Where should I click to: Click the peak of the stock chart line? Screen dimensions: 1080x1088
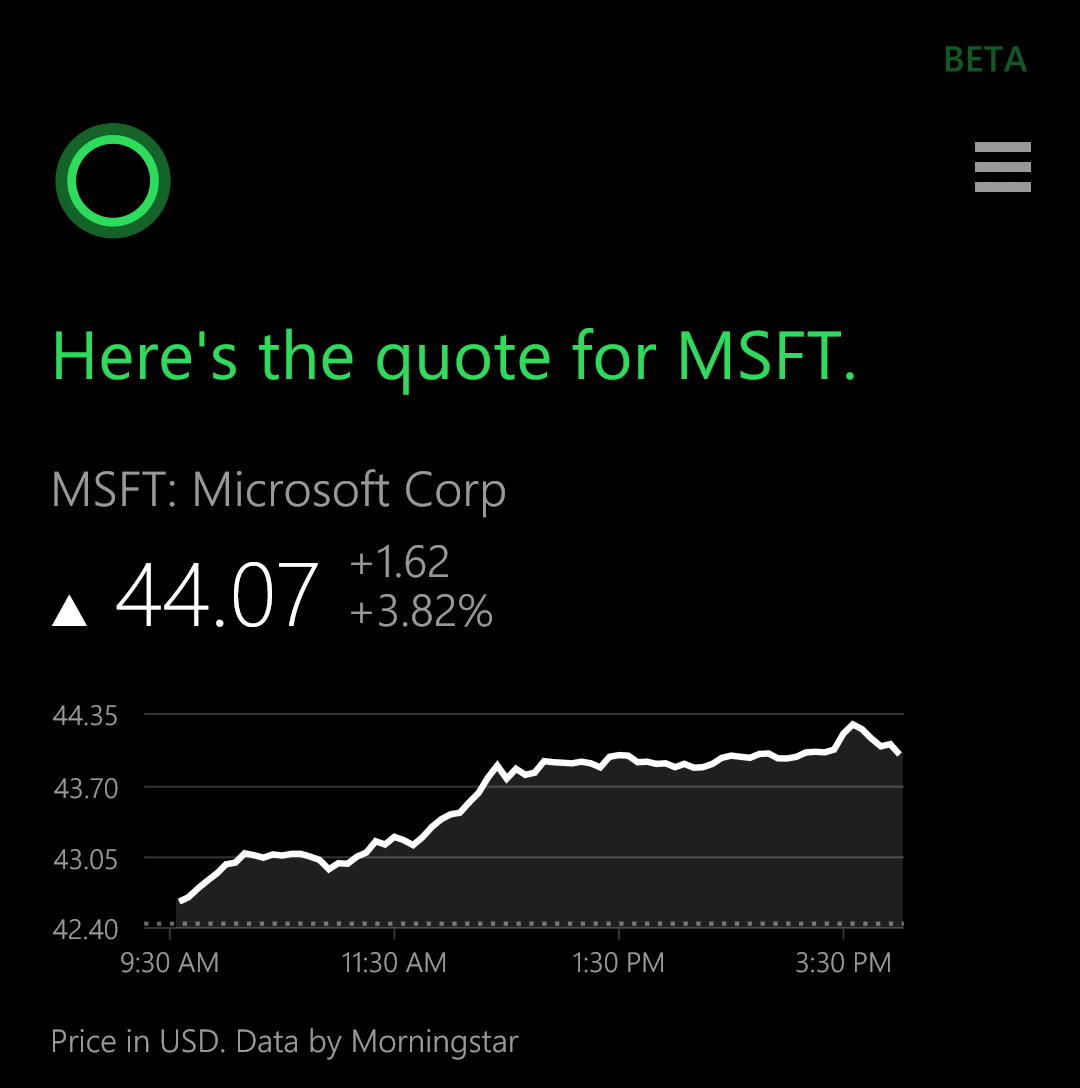tap(853, 724)
